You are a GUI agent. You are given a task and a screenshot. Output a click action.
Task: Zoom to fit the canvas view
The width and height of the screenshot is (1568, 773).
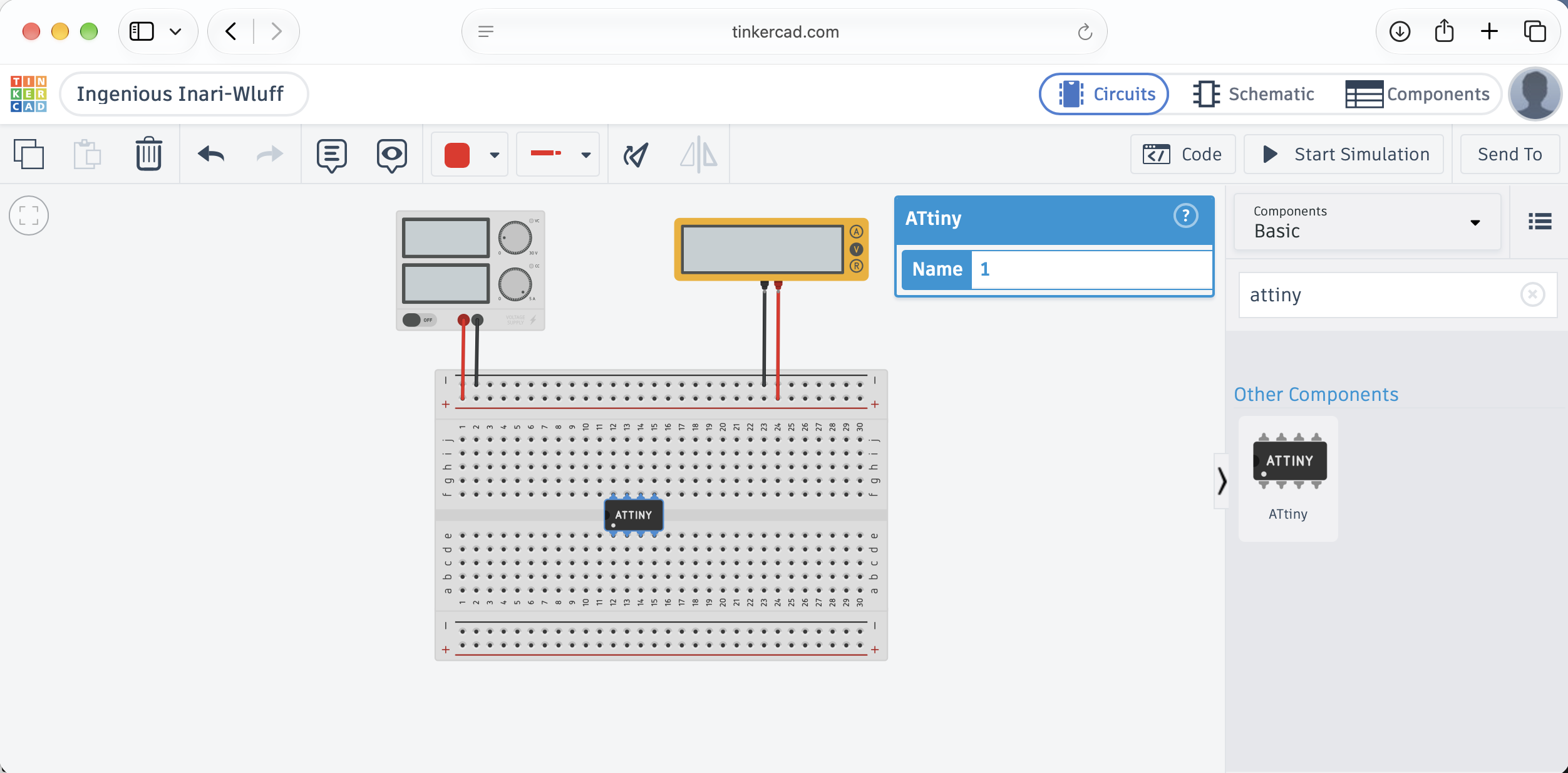click(29, 216)
